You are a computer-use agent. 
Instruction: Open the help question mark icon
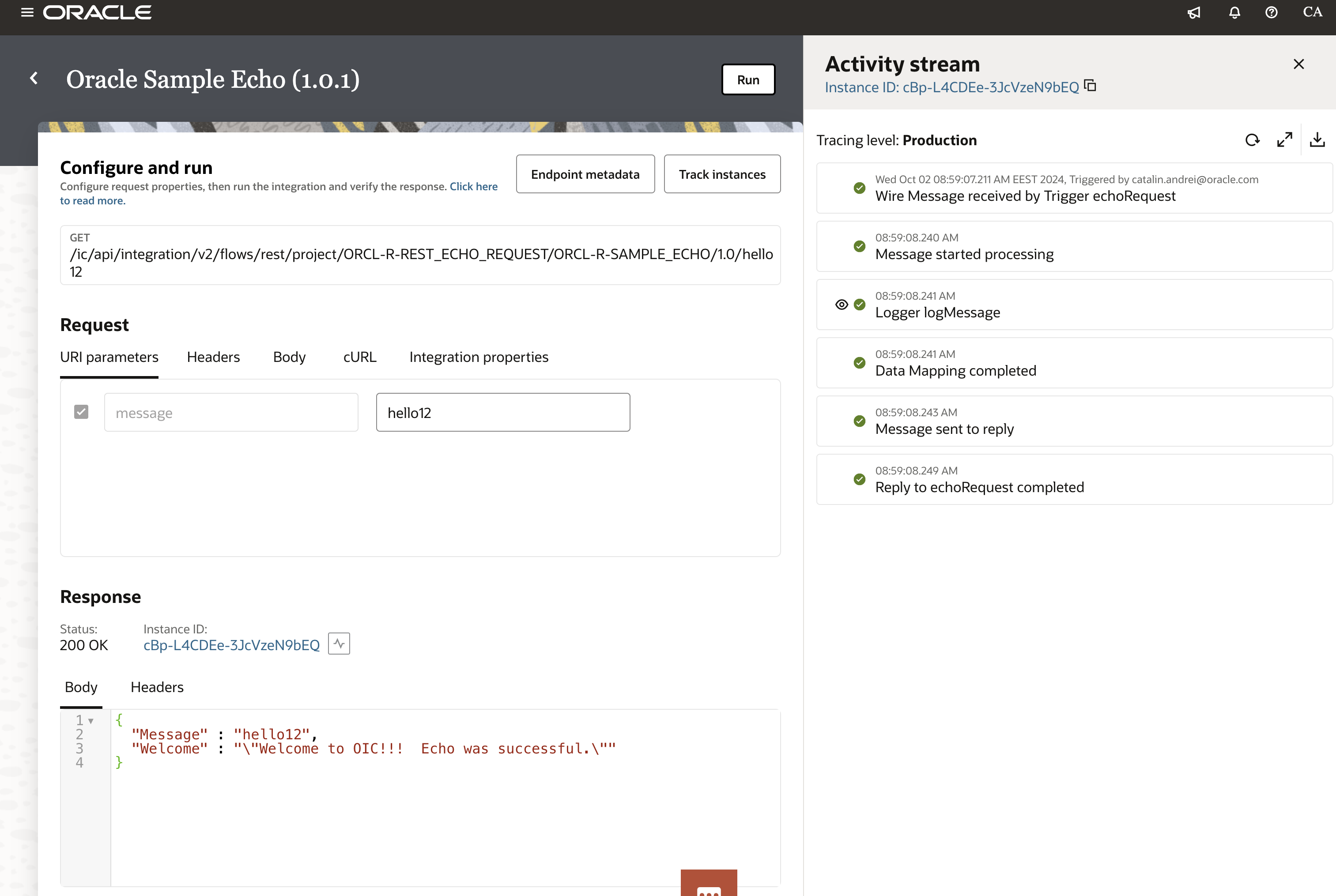click(x=1272, y=12)
